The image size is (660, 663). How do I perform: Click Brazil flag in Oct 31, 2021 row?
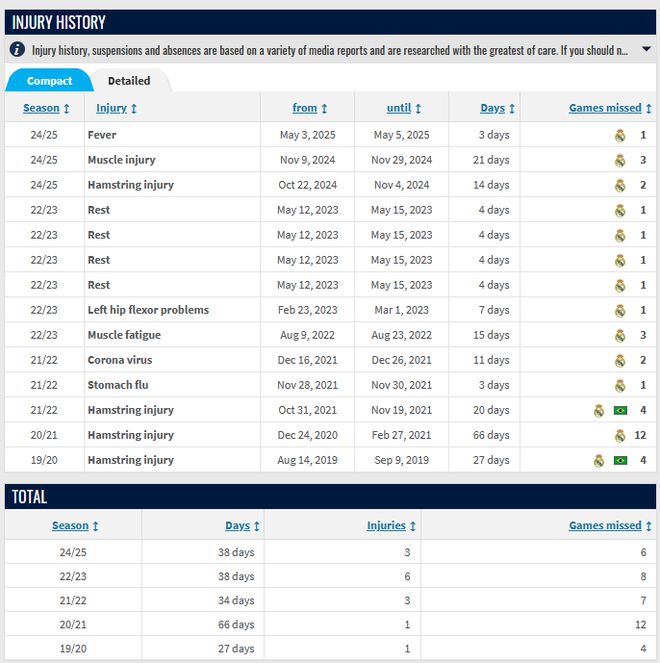point(620,410)
